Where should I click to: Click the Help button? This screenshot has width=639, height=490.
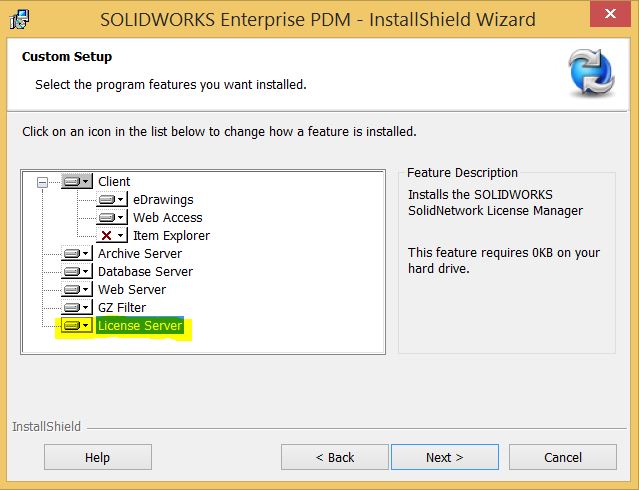97,457
